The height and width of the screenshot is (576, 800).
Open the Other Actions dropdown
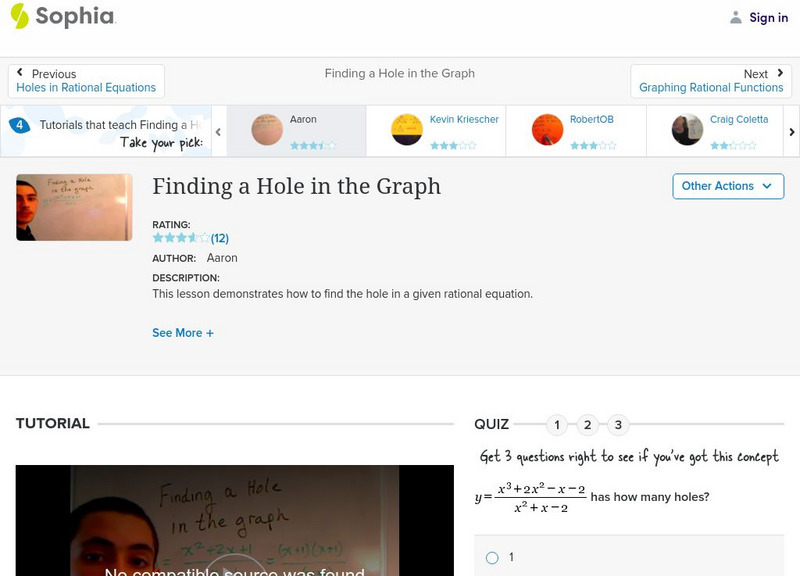(x=727, y=186)
